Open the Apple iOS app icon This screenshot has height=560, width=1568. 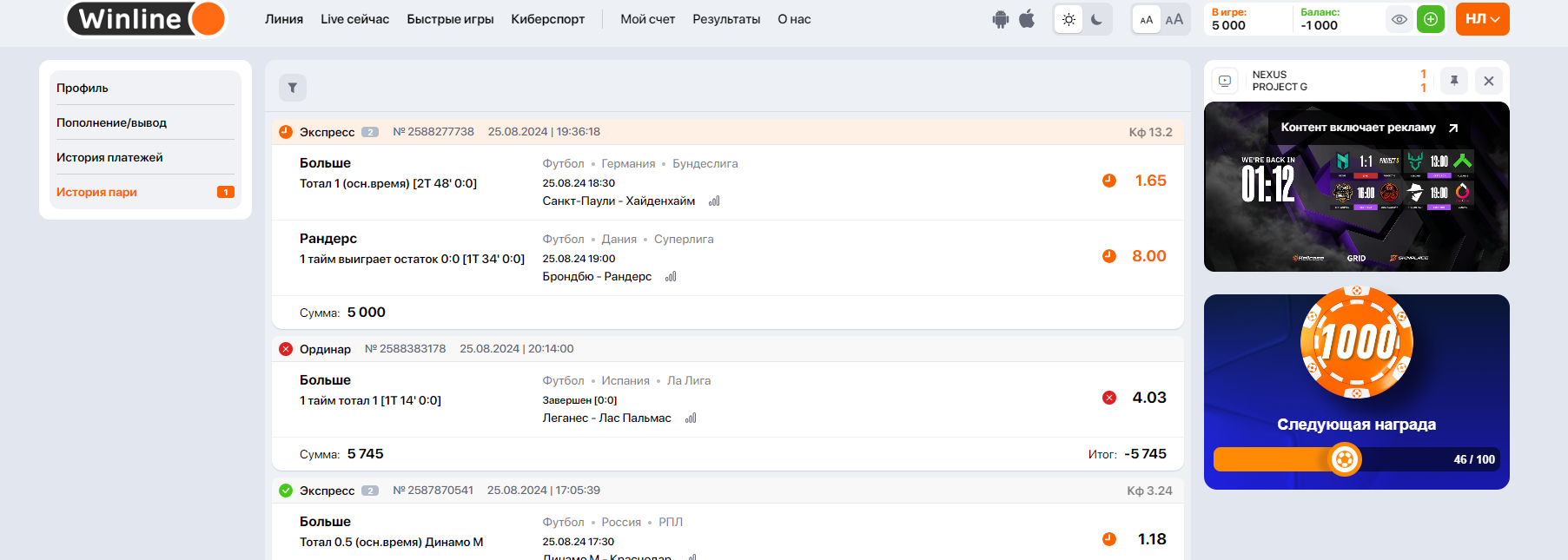tap(1027, 19)
